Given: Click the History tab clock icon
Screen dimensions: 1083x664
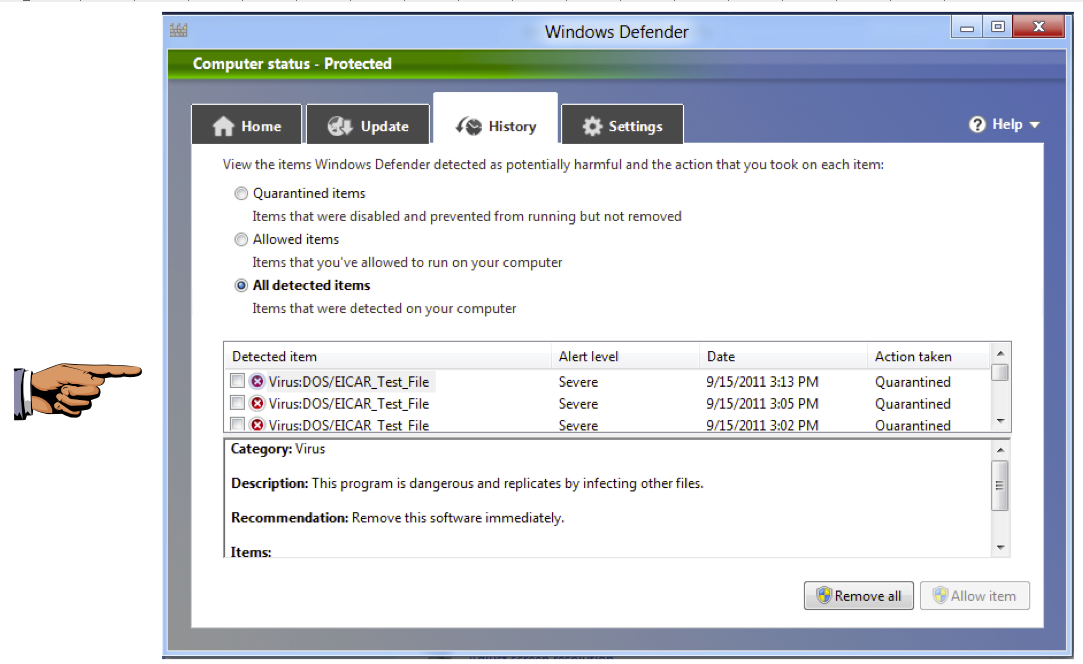Looking at the screenshot, I should [468, 127].
